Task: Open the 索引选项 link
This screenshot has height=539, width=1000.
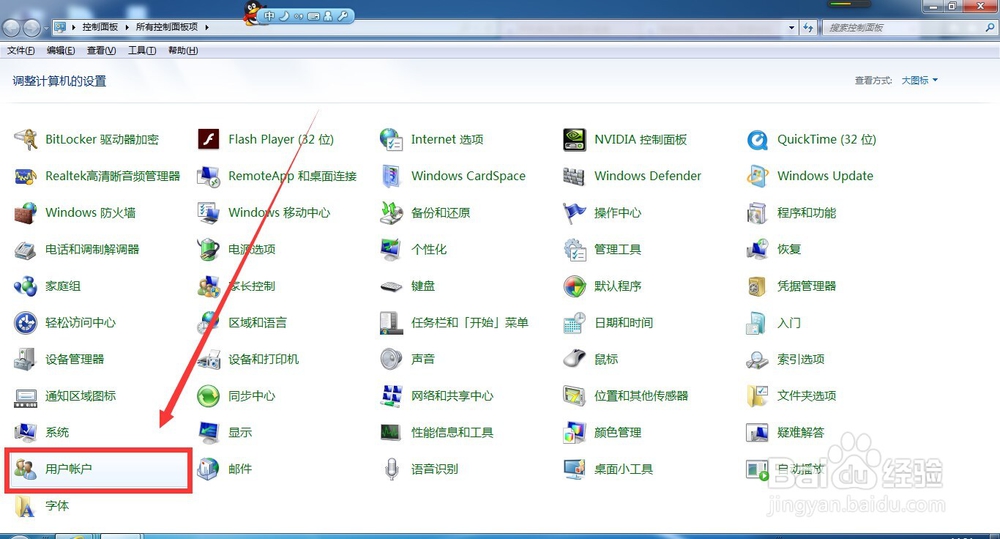Action: tap(800, 360)
